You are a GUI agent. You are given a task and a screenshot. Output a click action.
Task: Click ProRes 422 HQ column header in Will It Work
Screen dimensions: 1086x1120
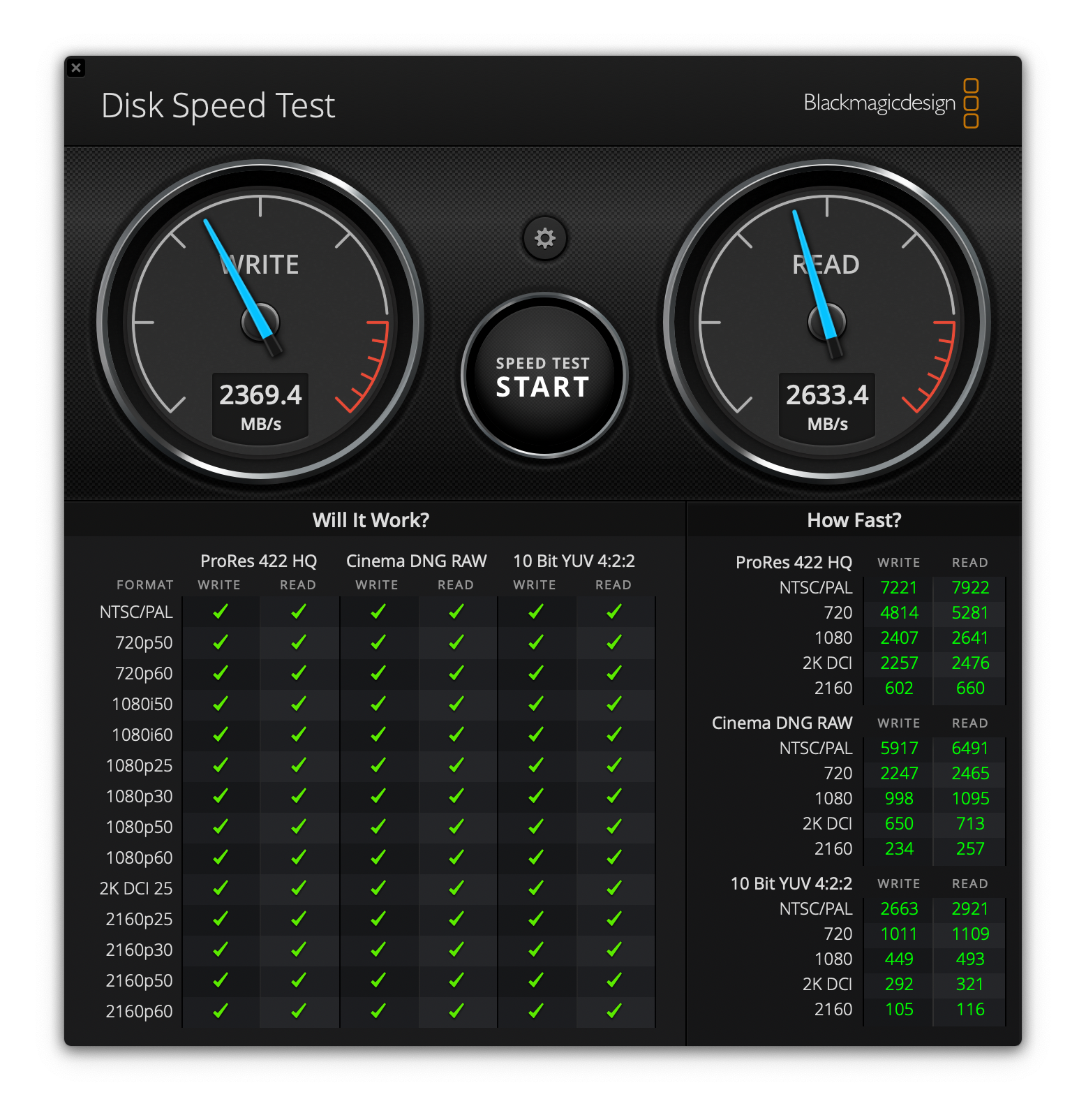point(258,561)
